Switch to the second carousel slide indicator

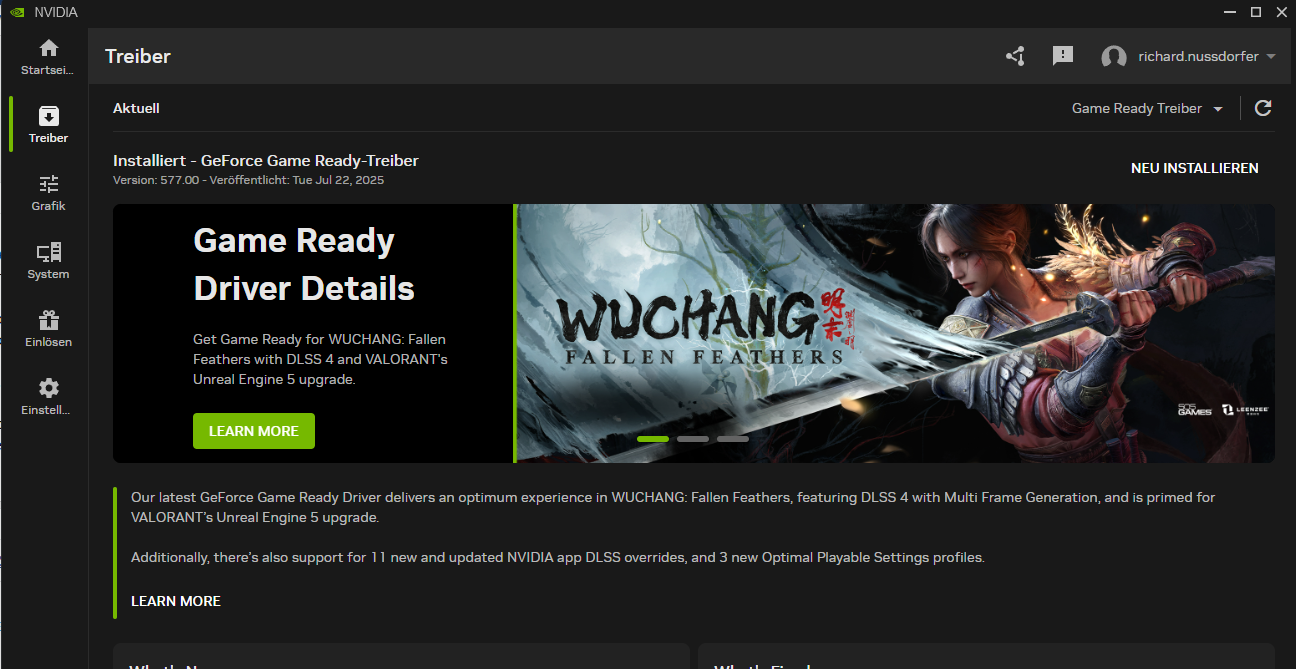693,439
